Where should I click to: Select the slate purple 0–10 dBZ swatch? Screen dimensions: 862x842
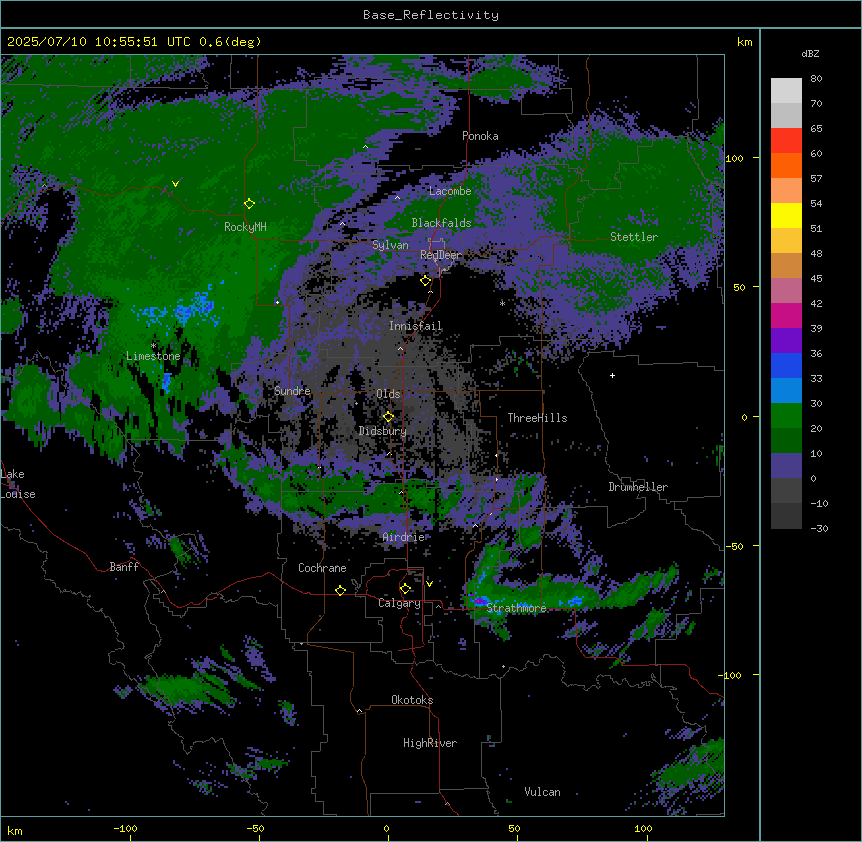pyautogui.click(x=786, y=466)
